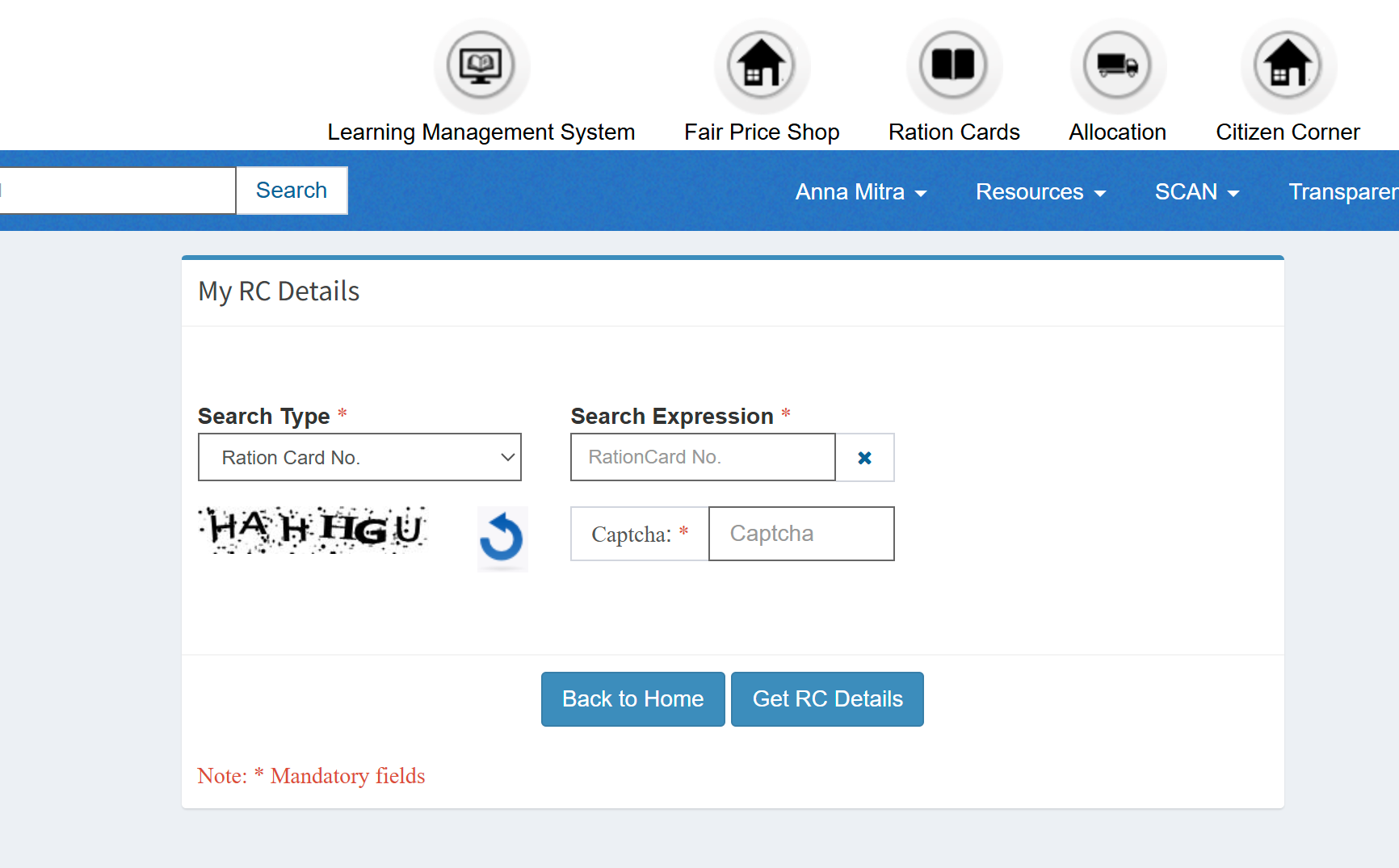Screen dimensions: 1399x868
Task: Click the Back to Home button
Action: 632,698
